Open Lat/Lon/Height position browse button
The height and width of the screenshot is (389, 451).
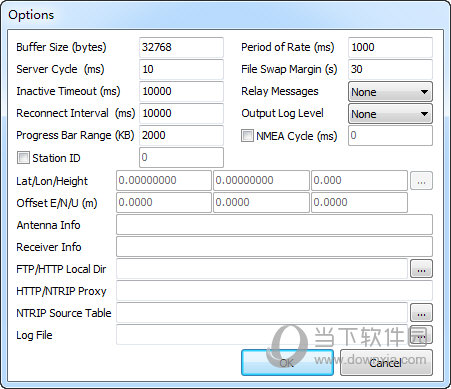point(421,181)
